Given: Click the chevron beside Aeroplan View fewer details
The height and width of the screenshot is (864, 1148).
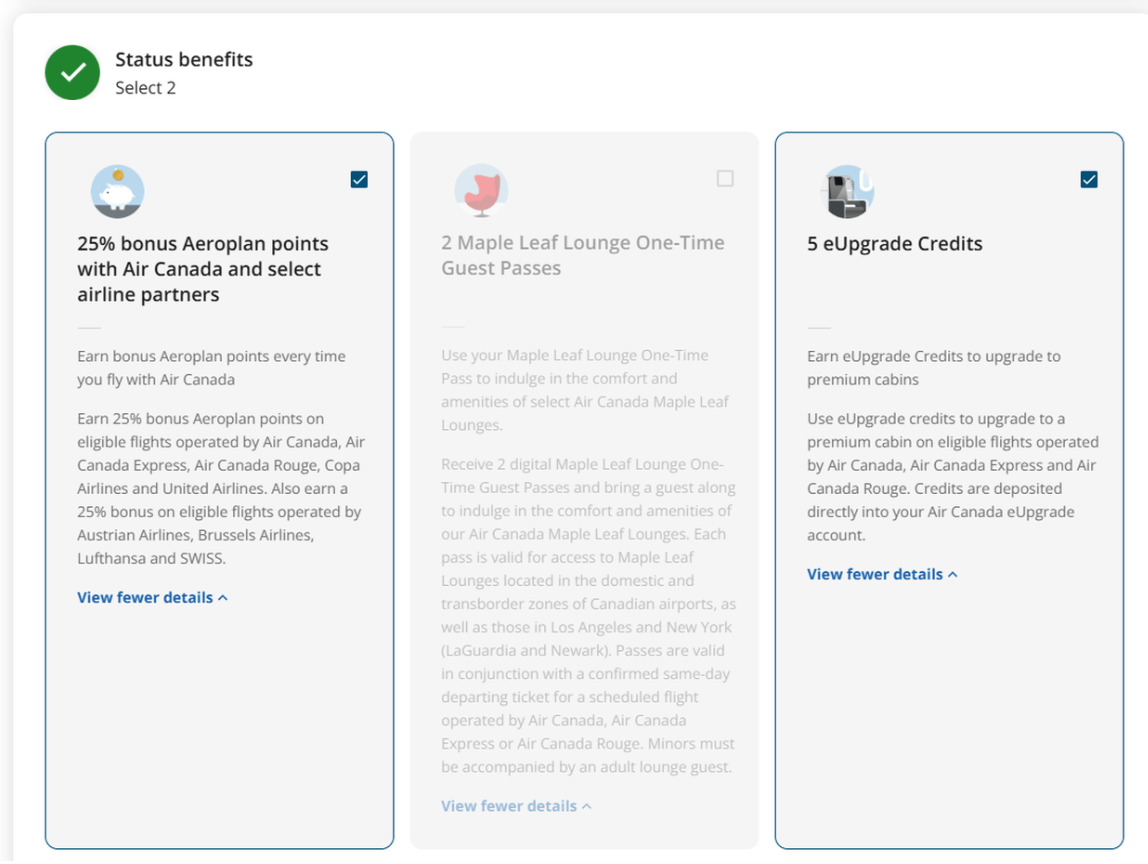Looking at the screenshot, I should (x=223, y=598).
